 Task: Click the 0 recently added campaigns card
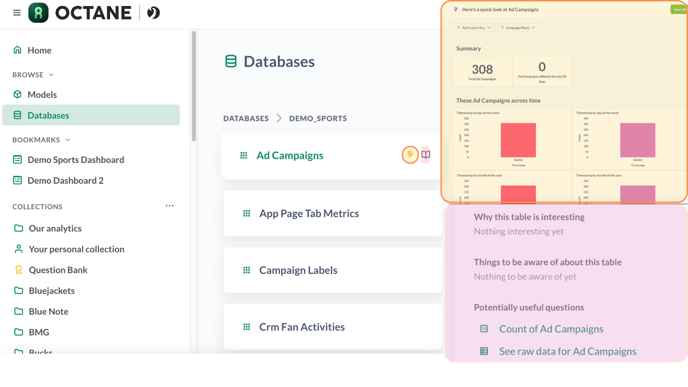[x=542, y=71]
